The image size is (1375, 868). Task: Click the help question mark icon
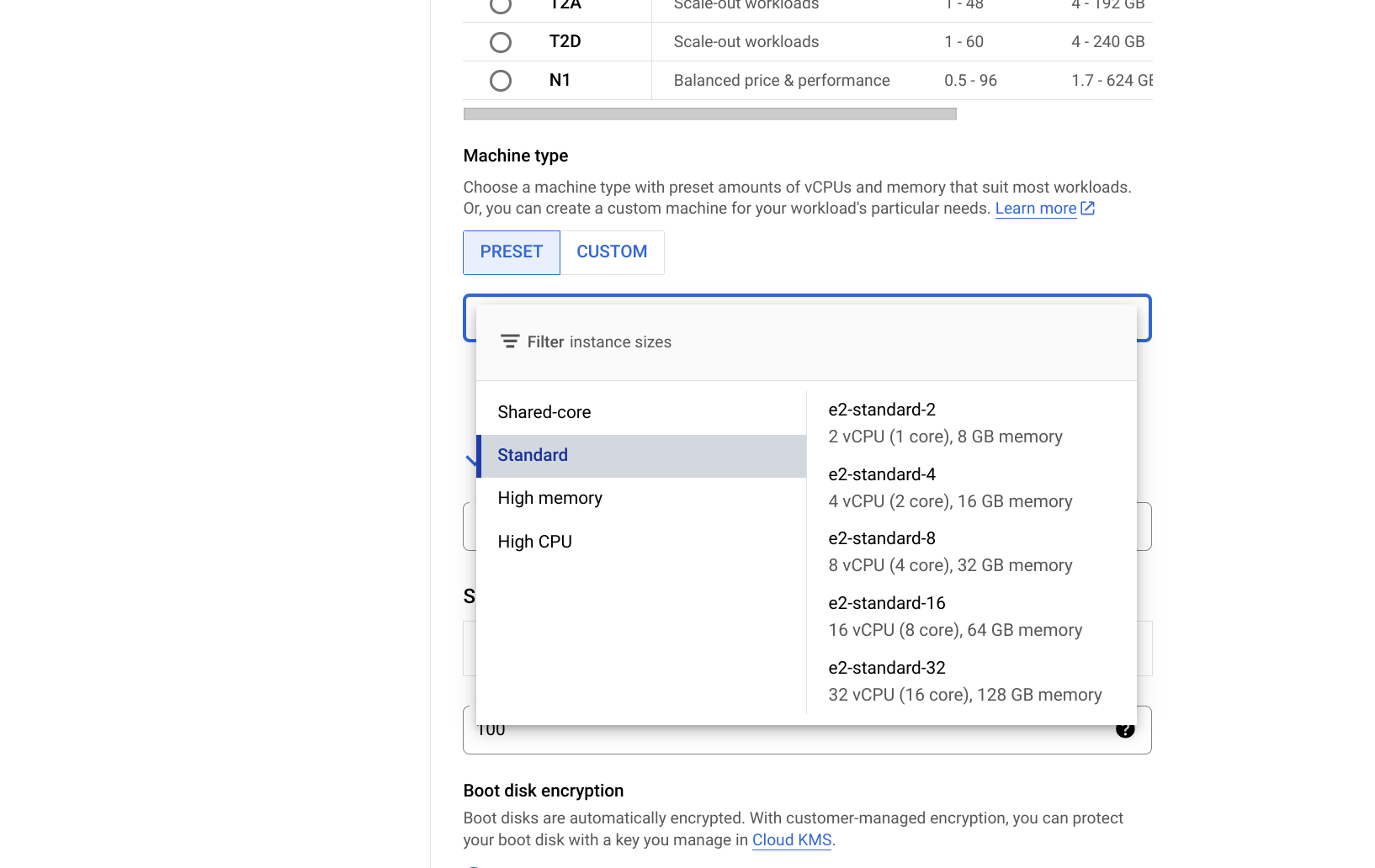[1125, 730]
